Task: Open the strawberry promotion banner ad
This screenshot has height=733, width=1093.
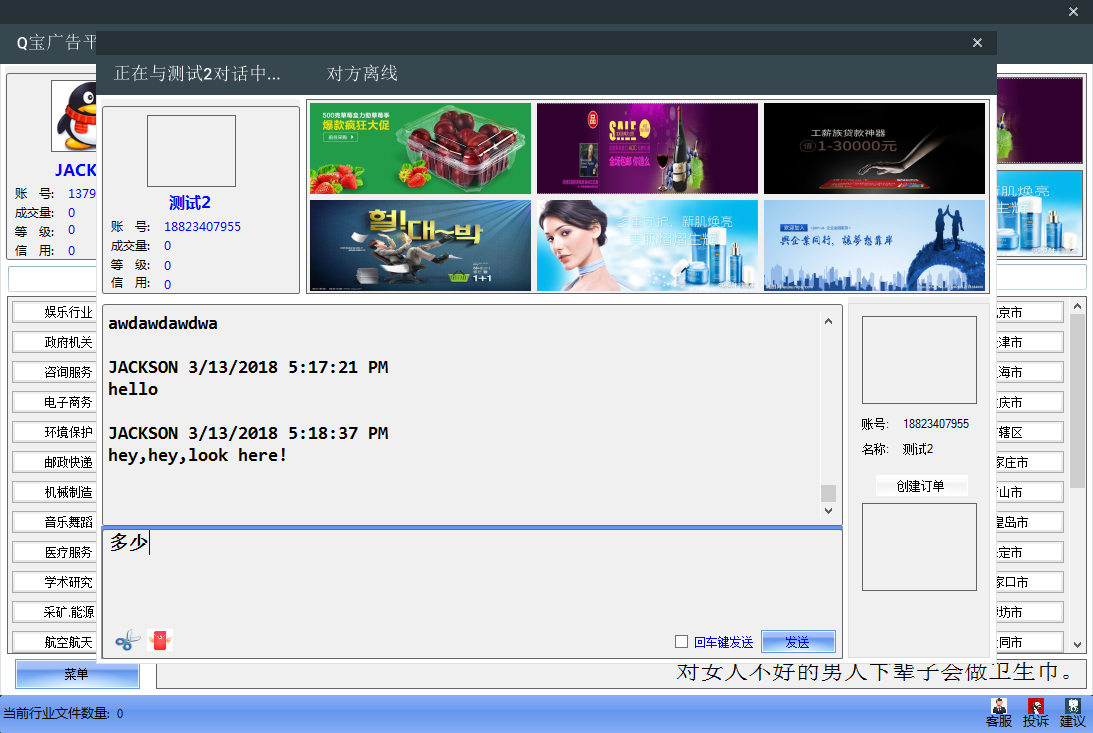Action: tap(420, 148)
